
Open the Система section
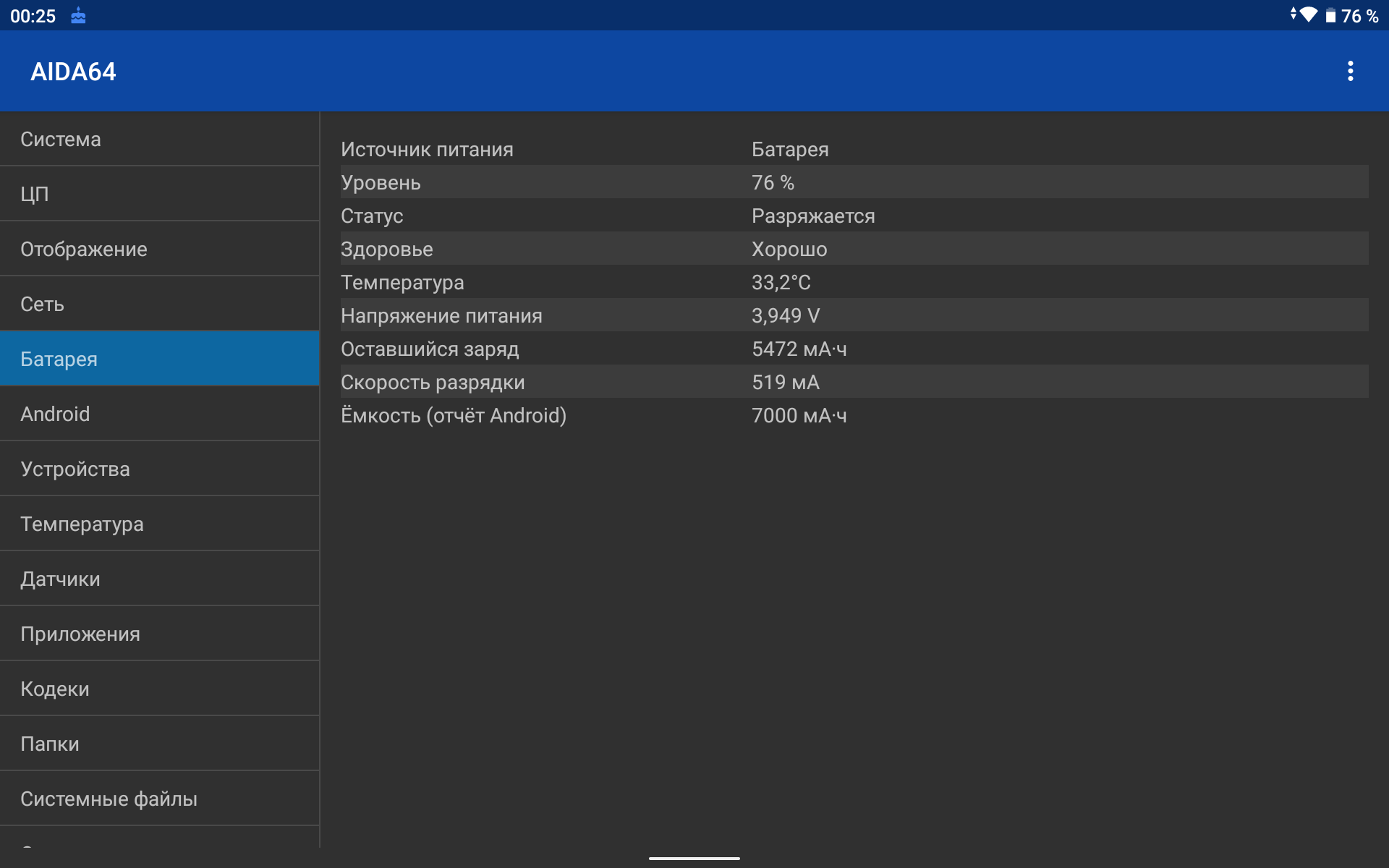coord(159,139)
